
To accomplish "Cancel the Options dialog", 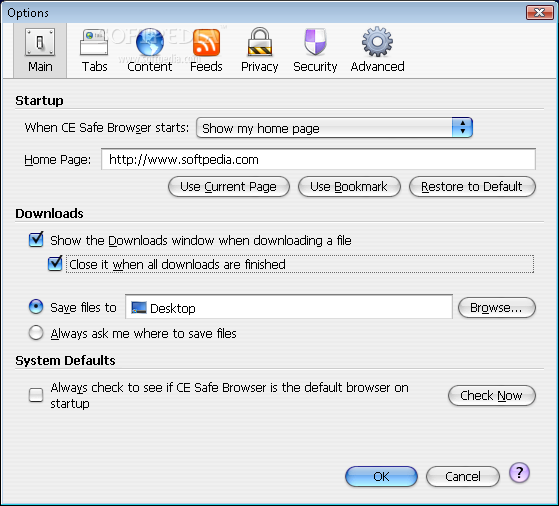I will pyautogui.click(x=463, y=476).
